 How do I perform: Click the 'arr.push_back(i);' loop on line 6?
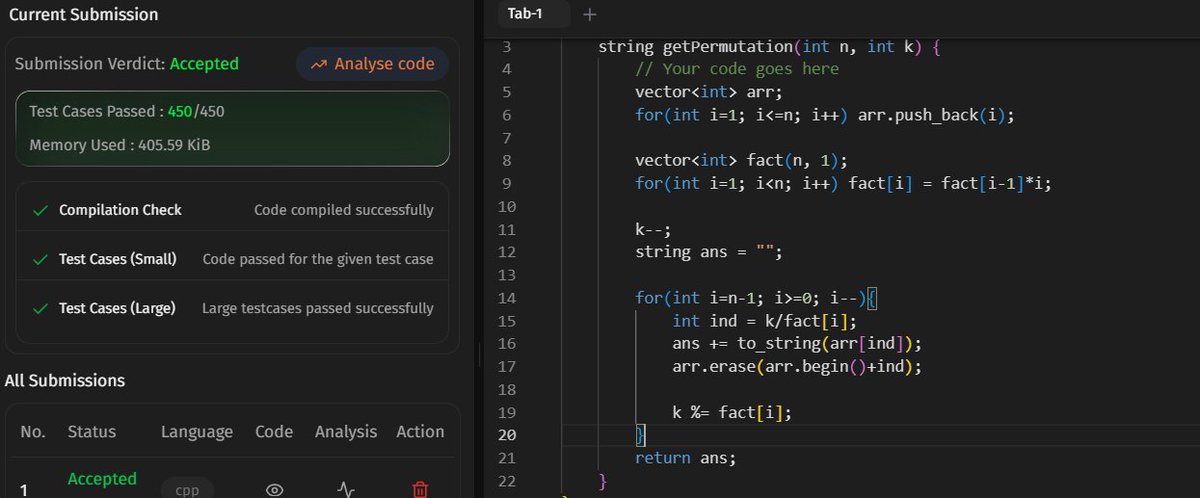pos(825,115)
